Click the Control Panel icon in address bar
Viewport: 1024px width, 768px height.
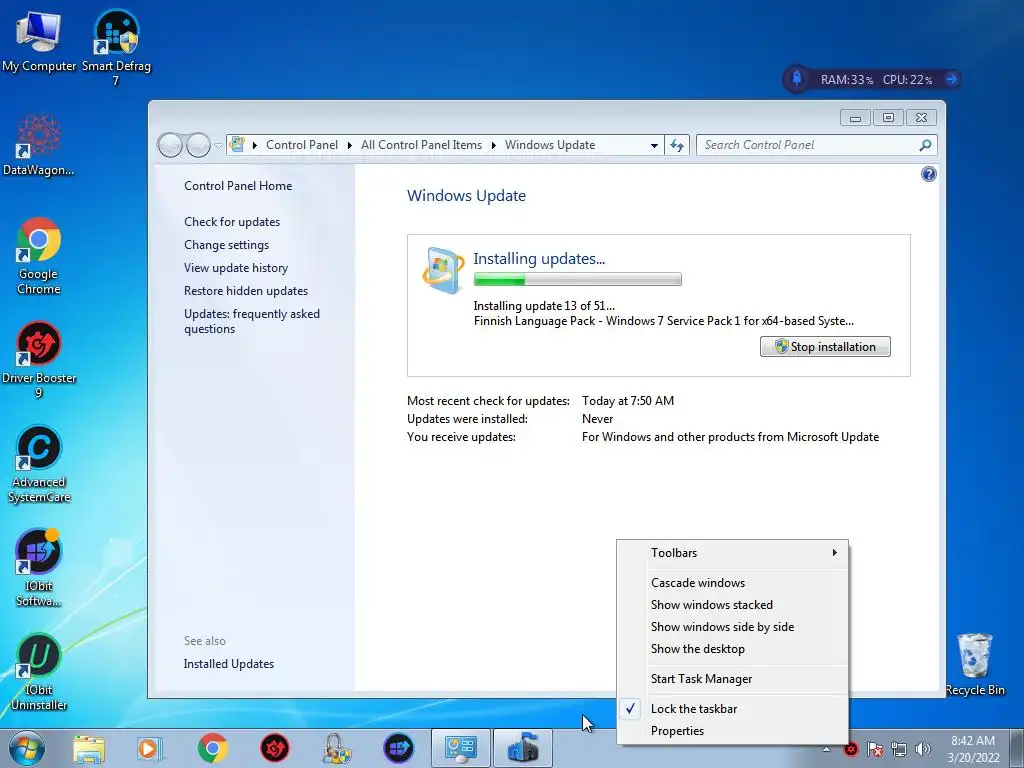click(x=238, y=144)
